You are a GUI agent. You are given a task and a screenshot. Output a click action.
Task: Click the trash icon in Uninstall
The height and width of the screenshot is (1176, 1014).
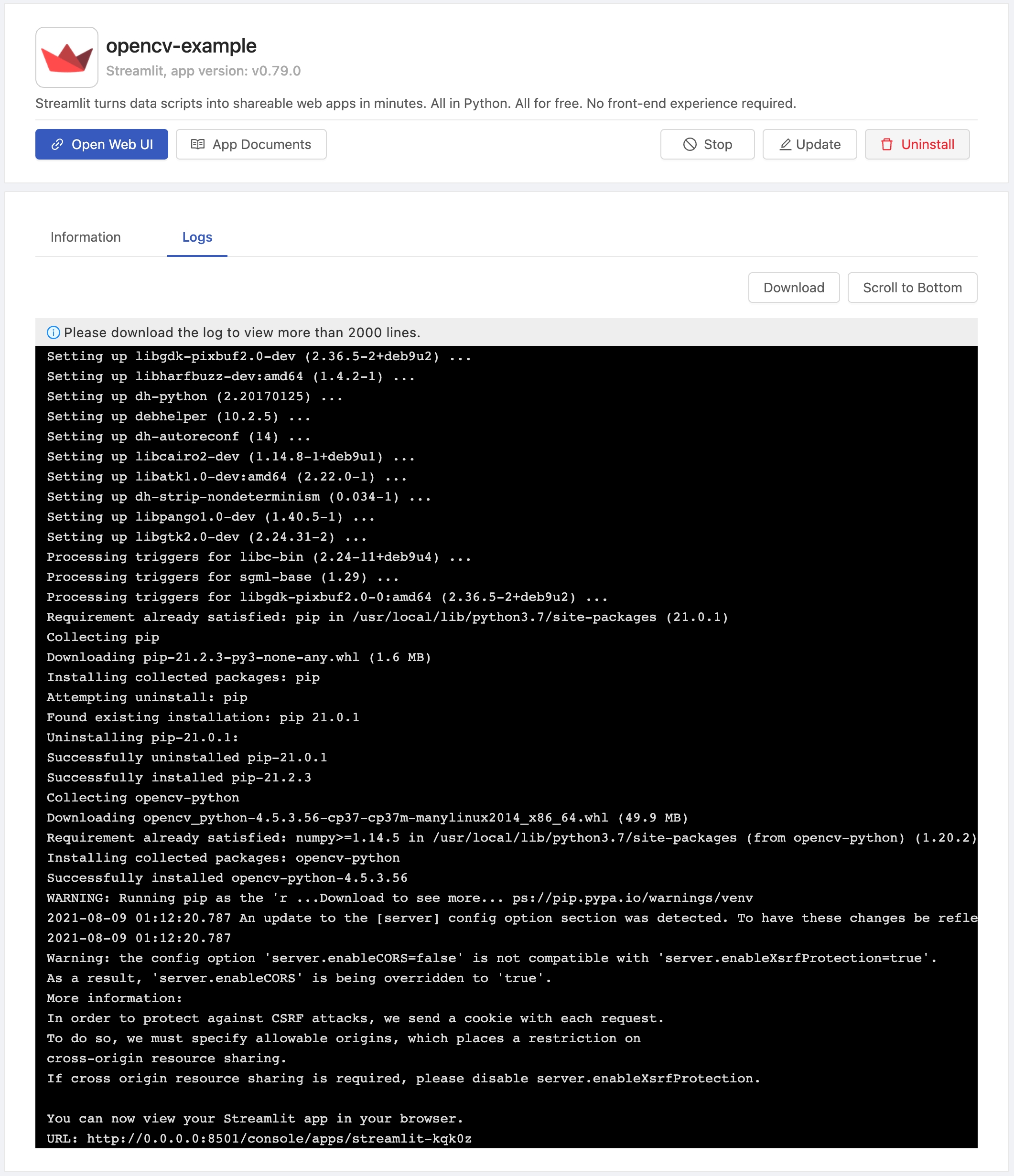point(887,144)
